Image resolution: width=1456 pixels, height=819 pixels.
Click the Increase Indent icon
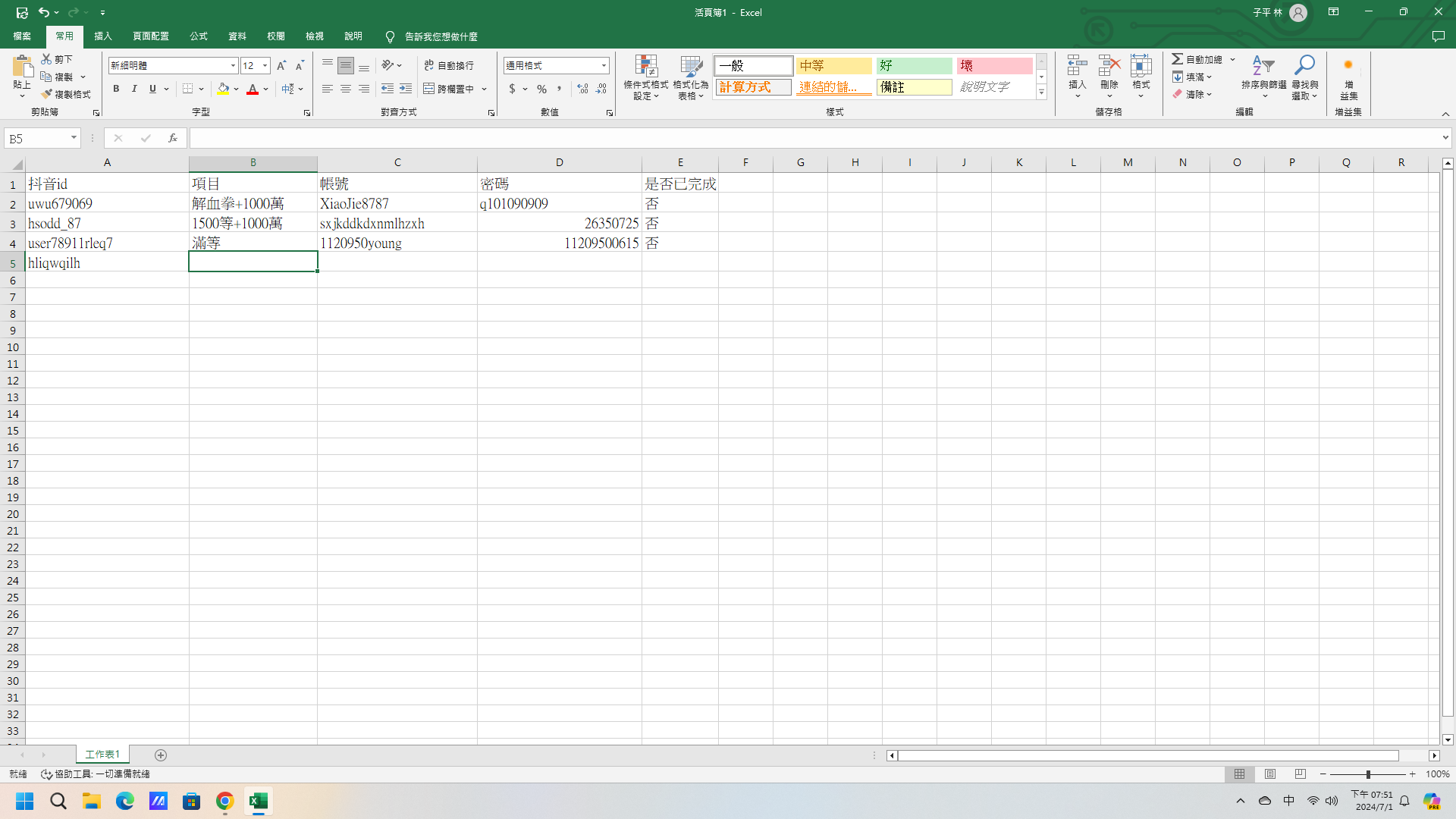406,89
